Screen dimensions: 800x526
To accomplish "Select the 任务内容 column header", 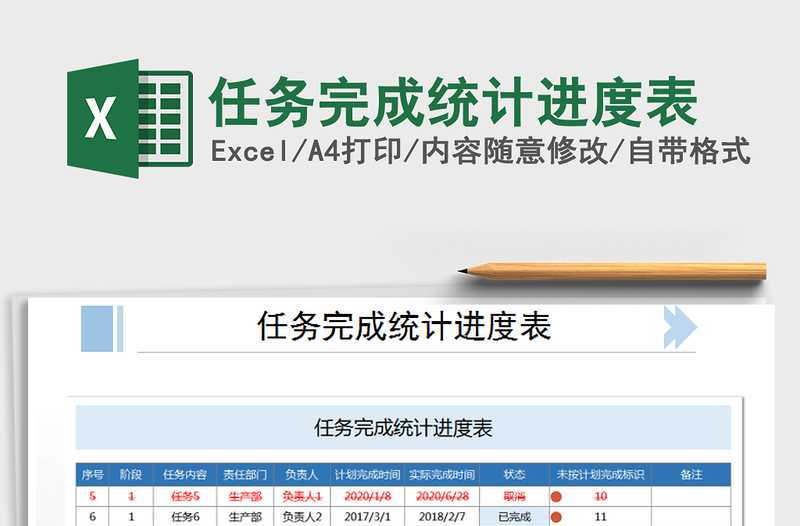I will coord(185,475).
